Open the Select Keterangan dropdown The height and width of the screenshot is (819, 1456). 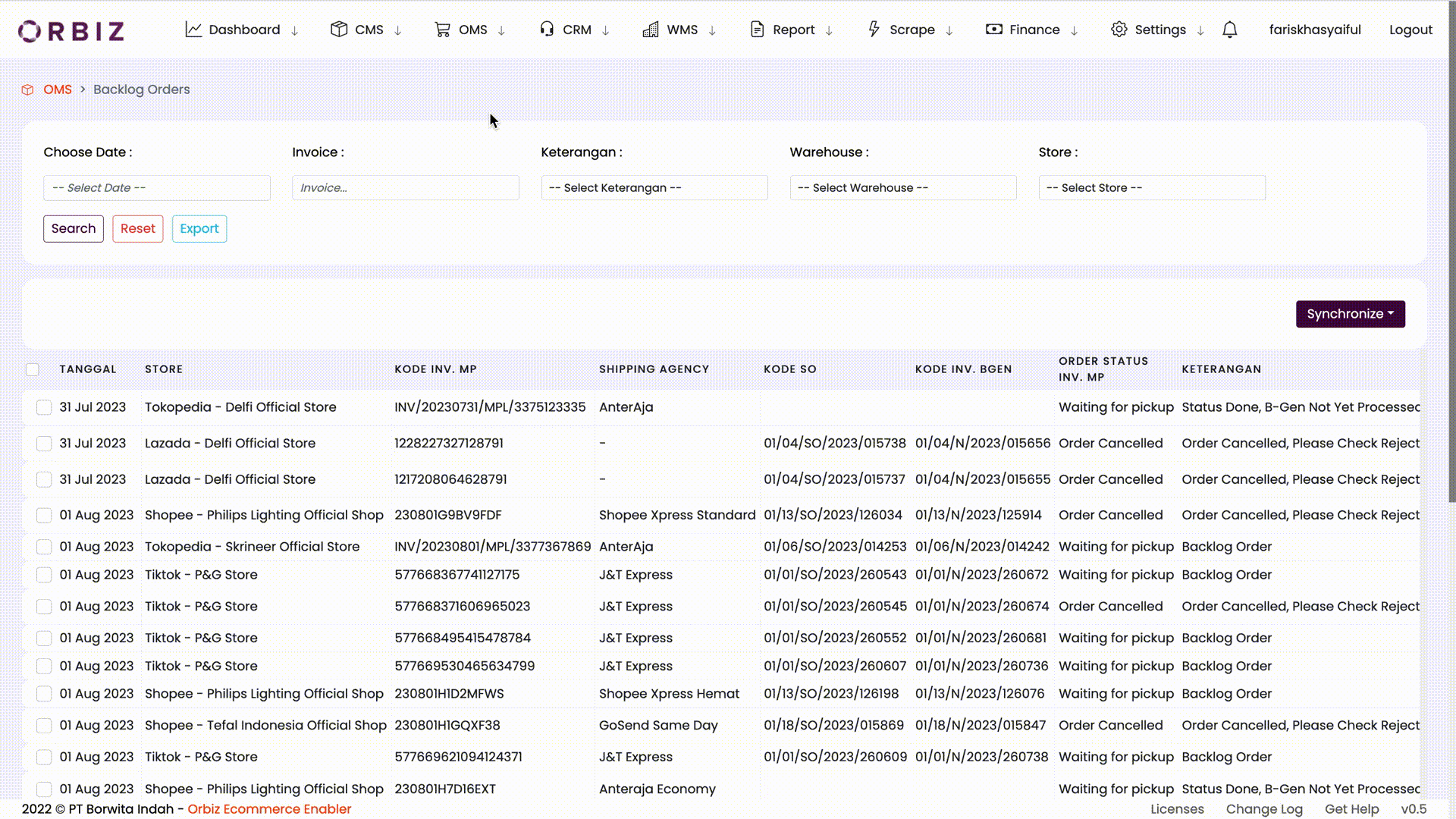click(x=654, y=188)
